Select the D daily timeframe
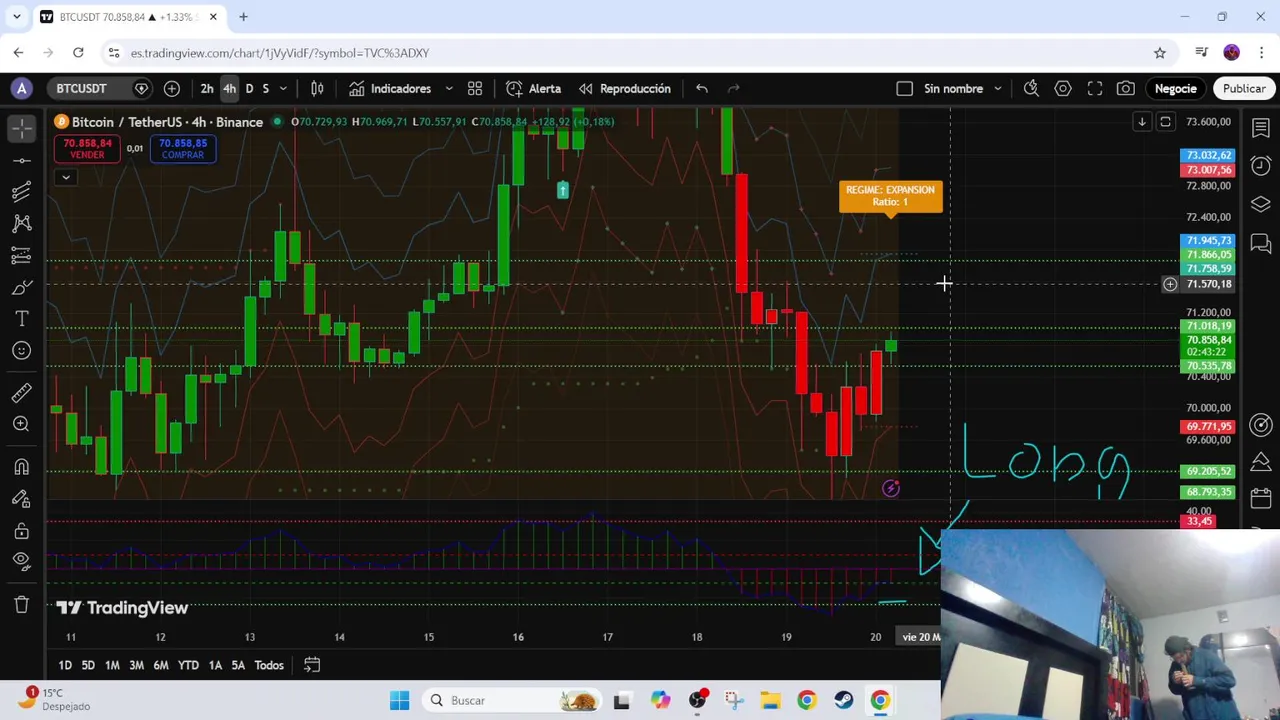1280x720 pixels. click(x=249, y=89)
